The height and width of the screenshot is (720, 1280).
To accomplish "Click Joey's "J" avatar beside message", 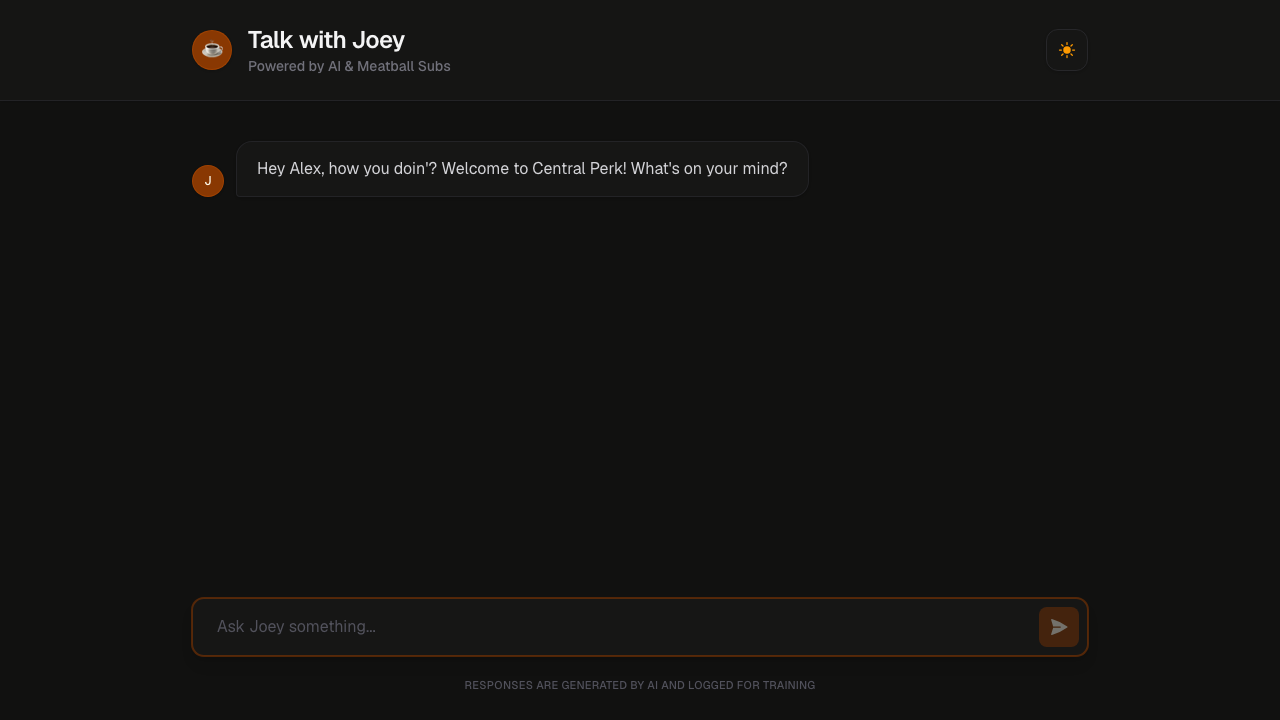I will (208, 181).
